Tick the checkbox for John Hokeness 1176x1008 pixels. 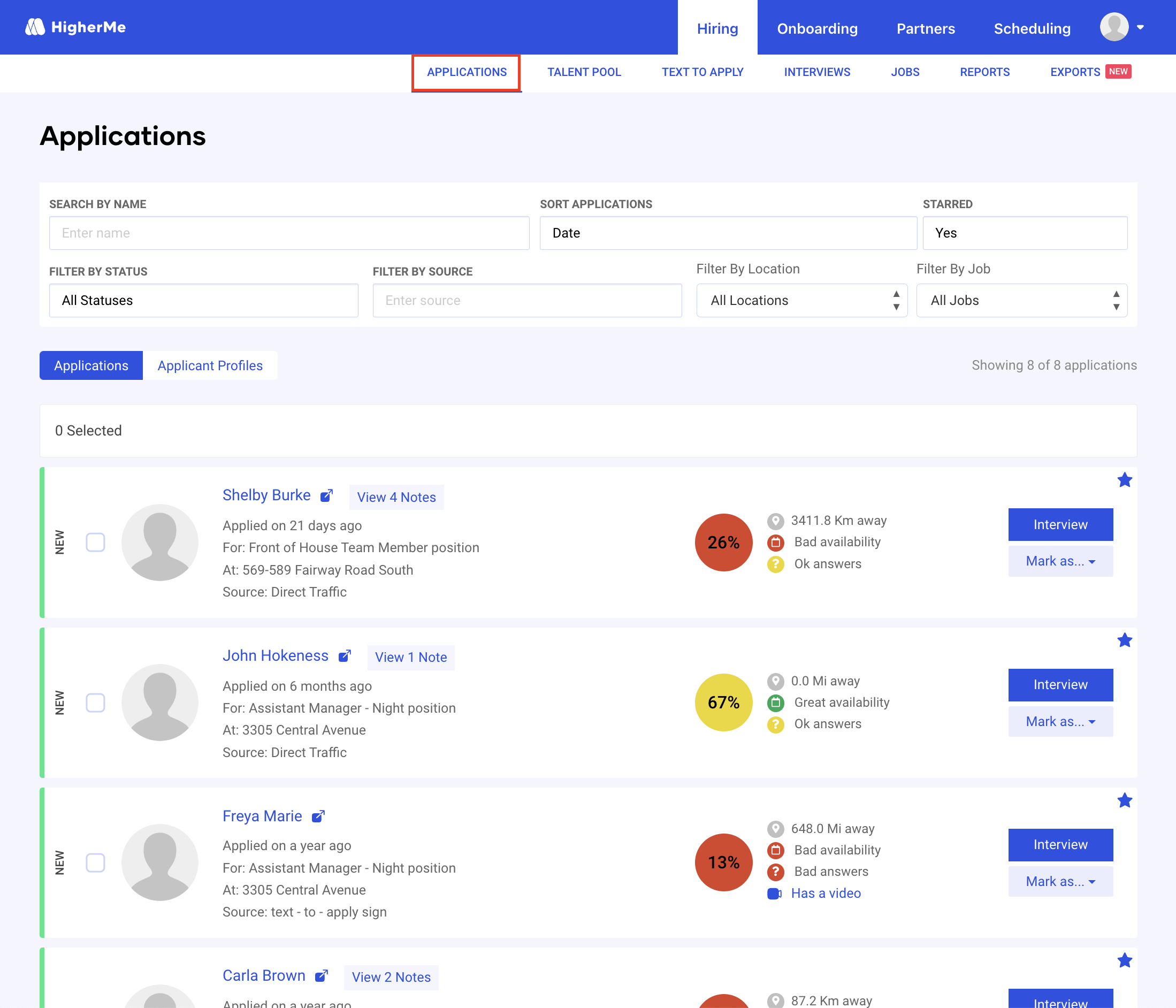click(x=95, y=702)
